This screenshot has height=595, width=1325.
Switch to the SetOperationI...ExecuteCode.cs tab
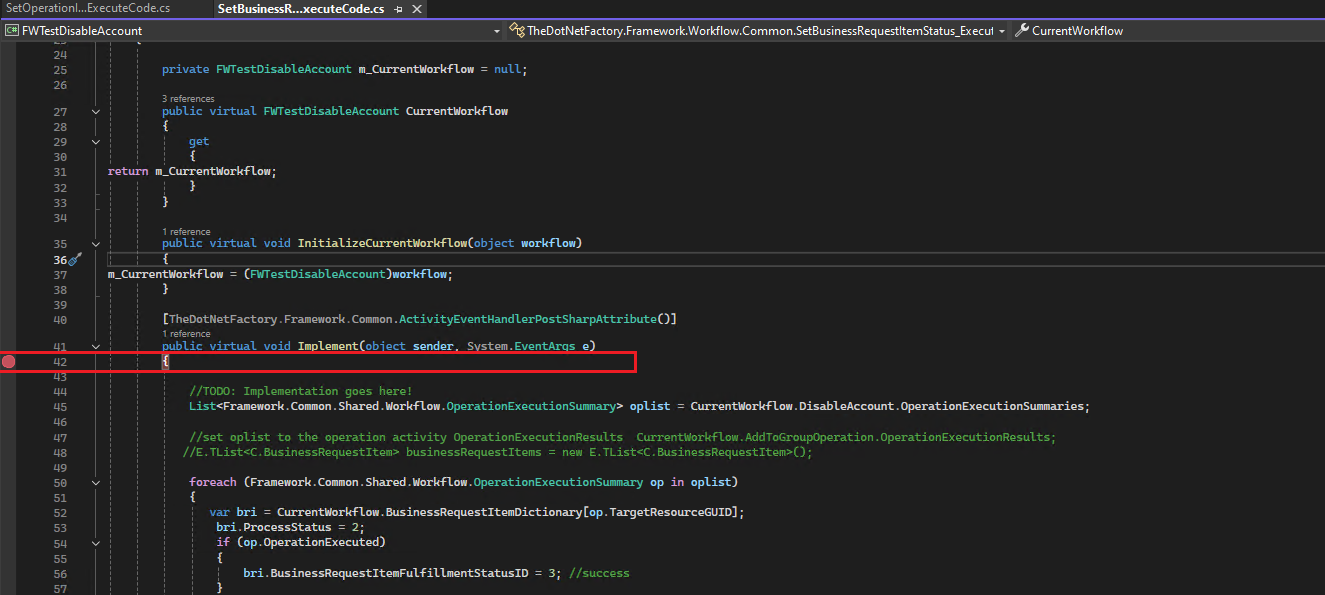pyautogui.click(x=88, y=8)
